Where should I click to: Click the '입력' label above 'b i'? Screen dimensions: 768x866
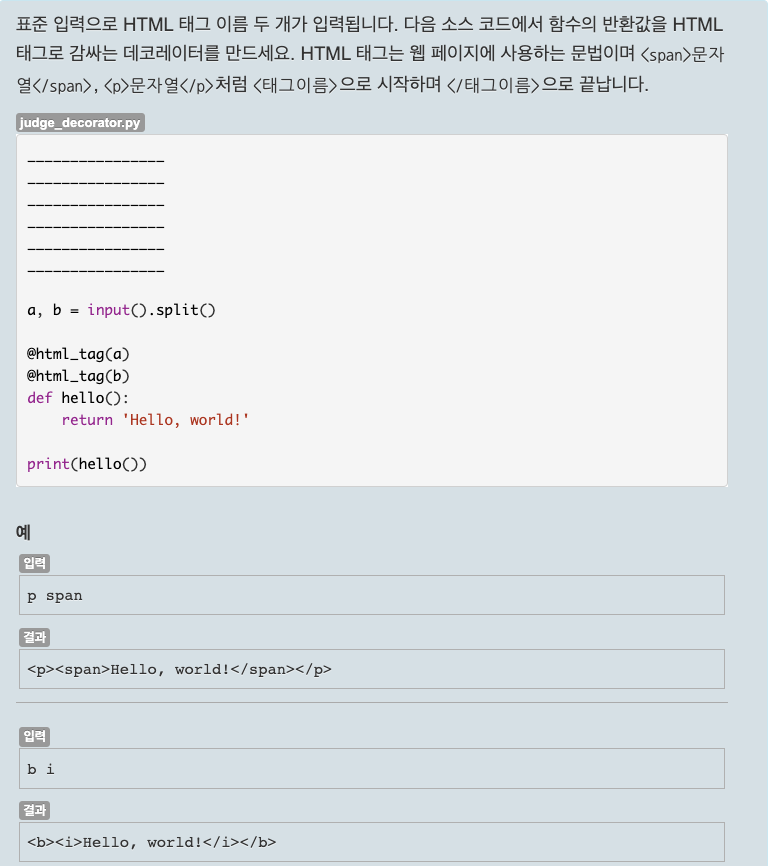tap(35, 737)
